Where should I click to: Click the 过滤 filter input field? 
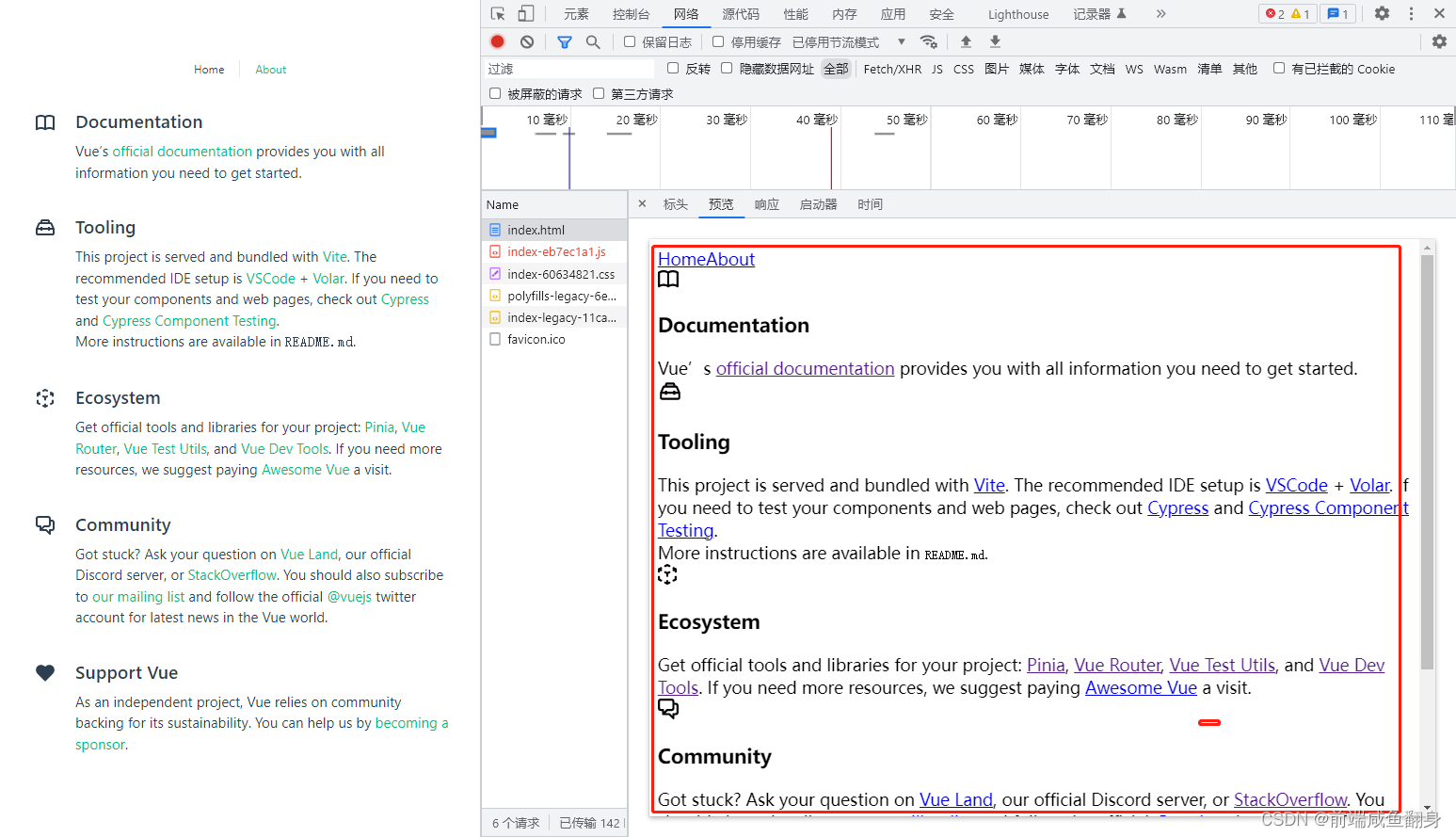coord(568,69)
